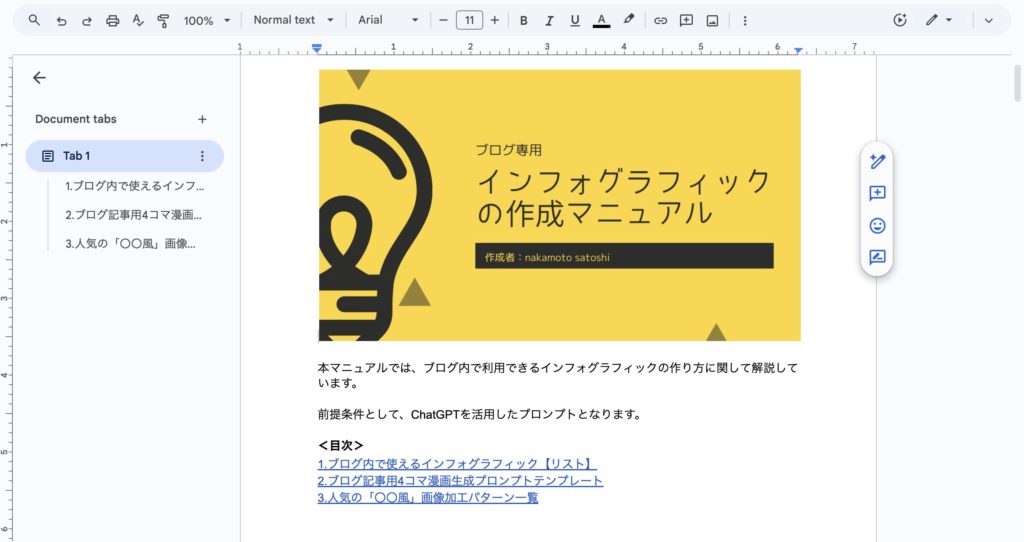Click the suggest edits icon on right margin

(877, 257)
